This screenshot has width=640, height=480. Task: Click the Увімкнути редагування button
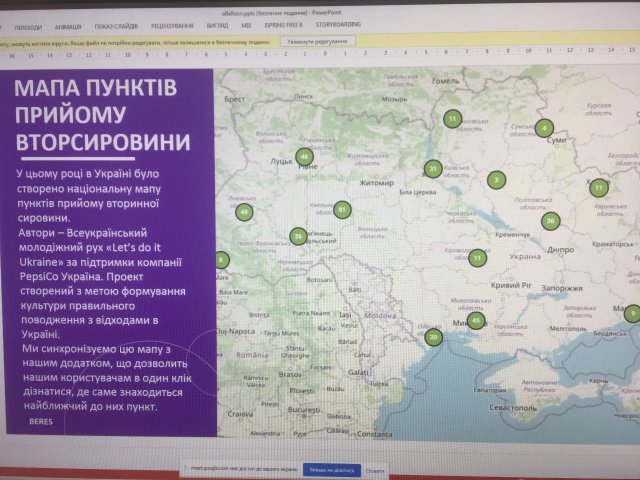(x=318, y=43)
